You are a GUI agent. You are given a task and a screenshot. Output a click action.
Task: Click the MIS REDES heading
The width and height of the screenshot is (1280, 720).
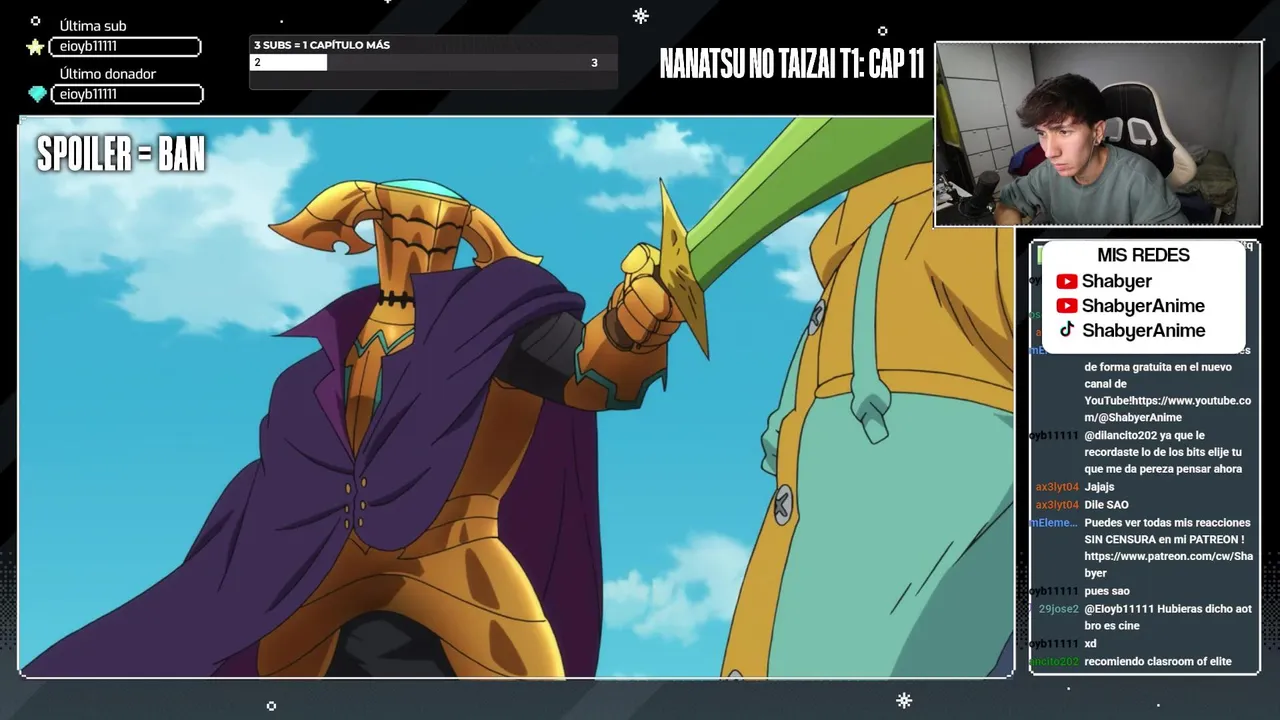[1143, 255]
